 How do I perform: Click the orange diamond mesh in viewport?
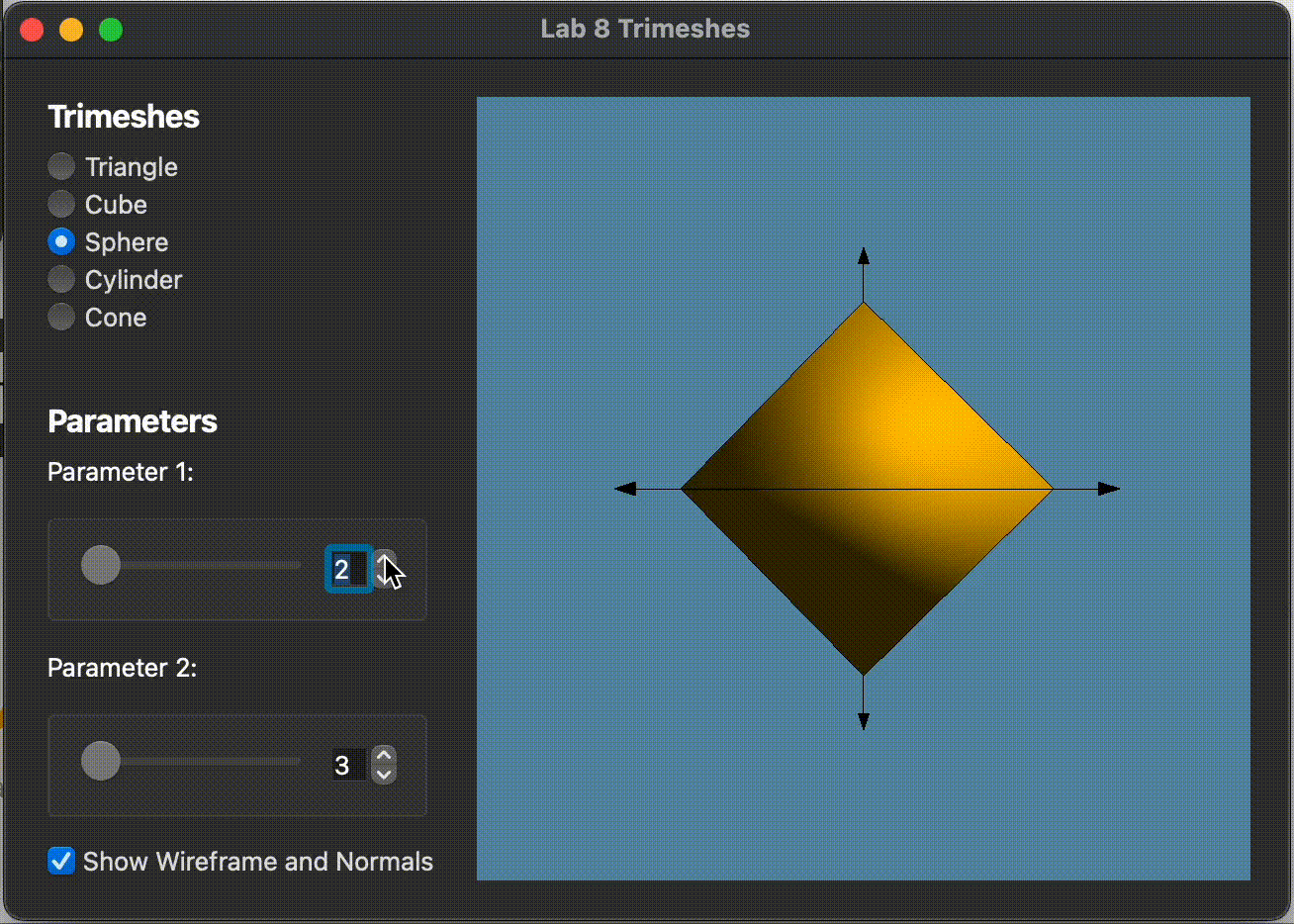[867, 489]
